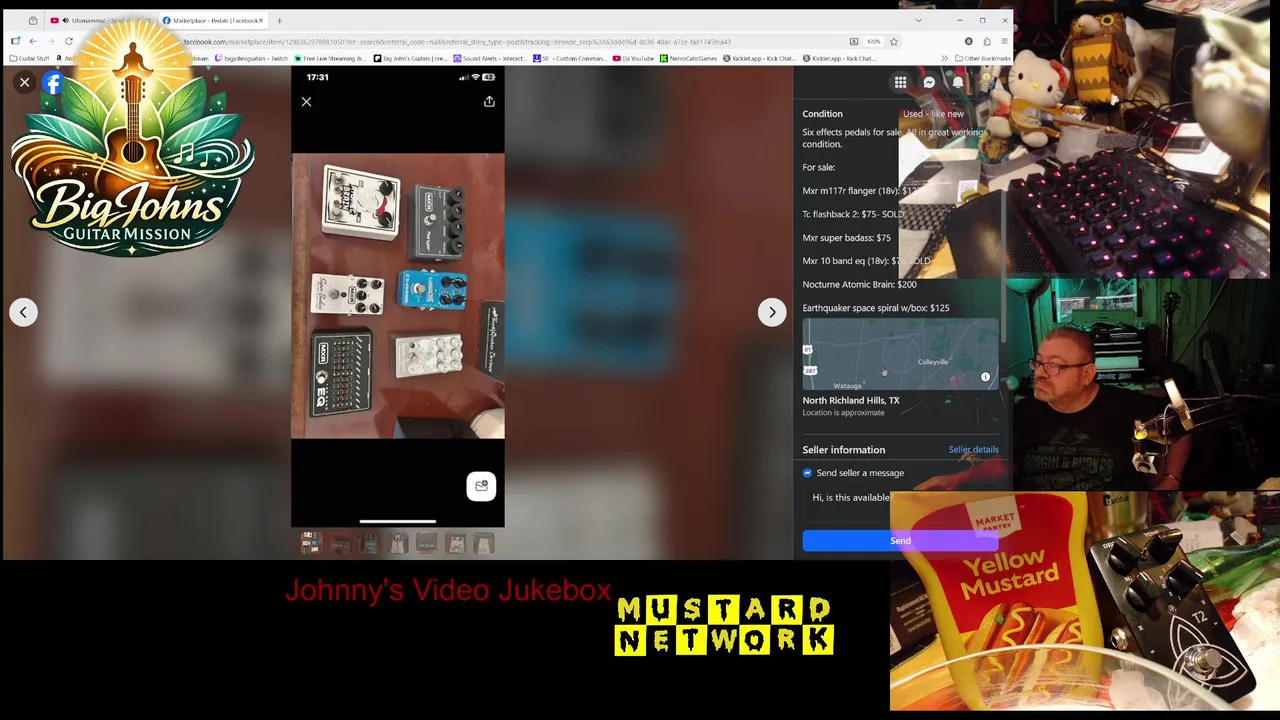This screenshot has width=1280, height=720.
Task: Click the Send message button
Action: coord(900,541)
